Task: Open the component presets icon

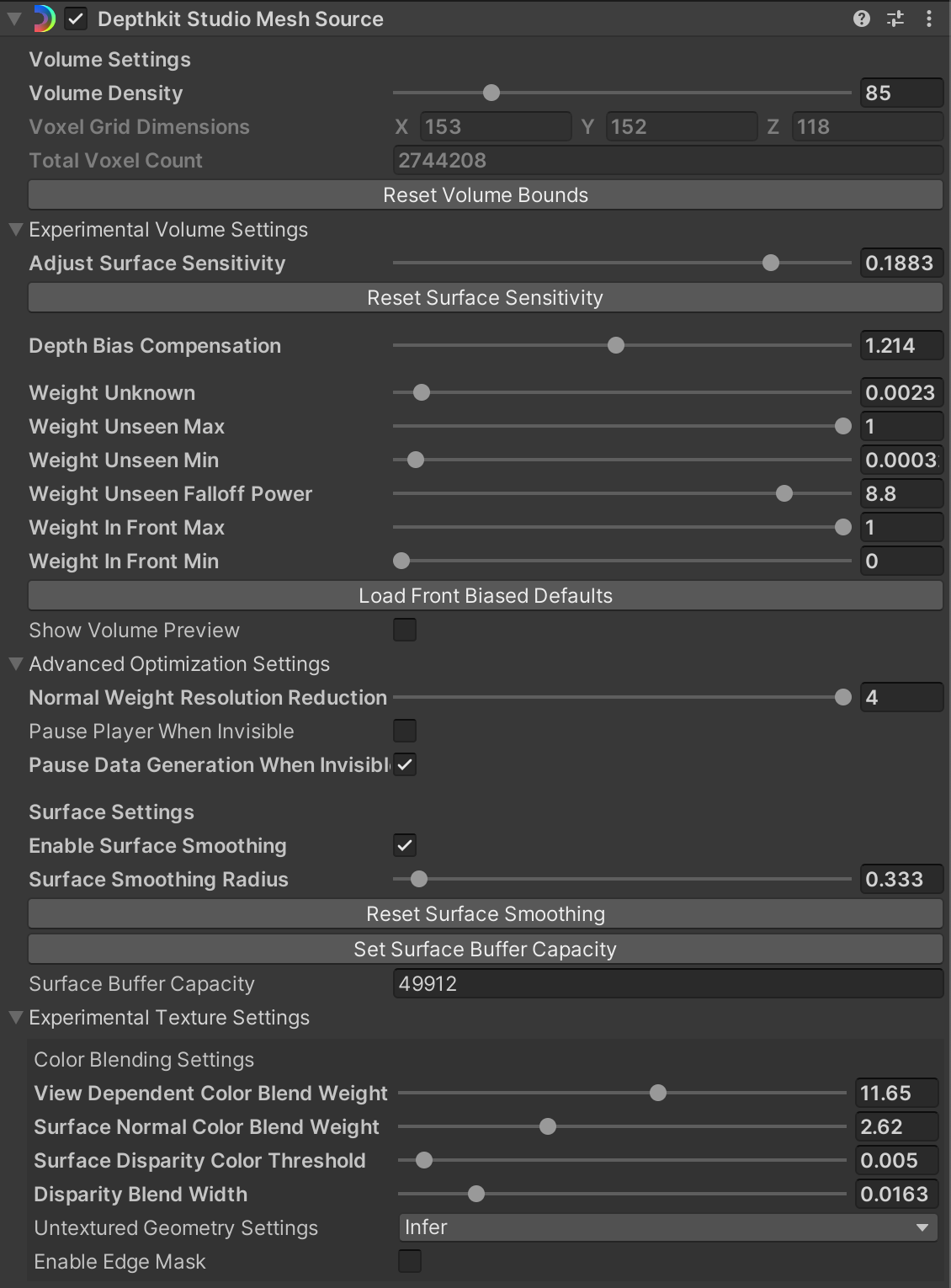Action: pyautogui.click(x=895, y=19)
